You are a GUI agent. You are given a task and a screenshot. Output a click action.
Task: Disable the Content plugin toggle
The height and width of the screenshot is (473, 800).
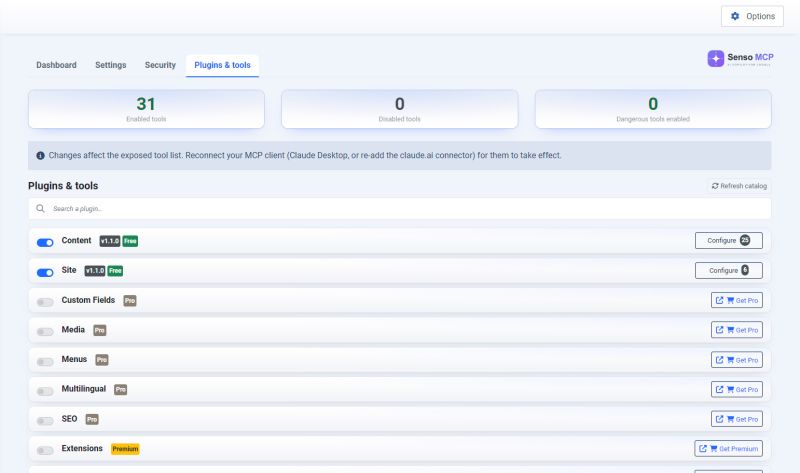pos(45,243)
